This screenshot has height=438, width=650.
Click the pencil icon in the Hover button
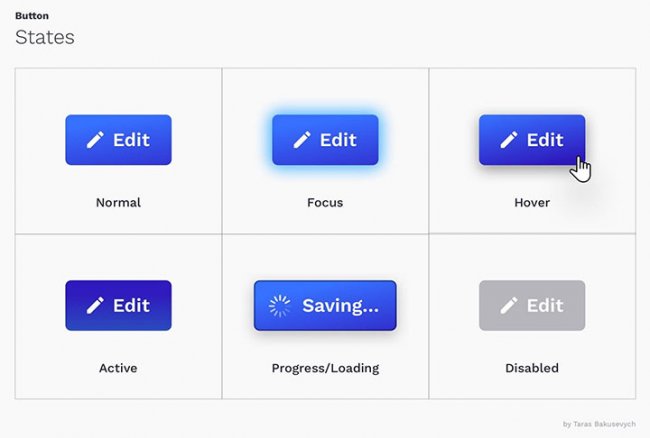(x=508, y=140)
